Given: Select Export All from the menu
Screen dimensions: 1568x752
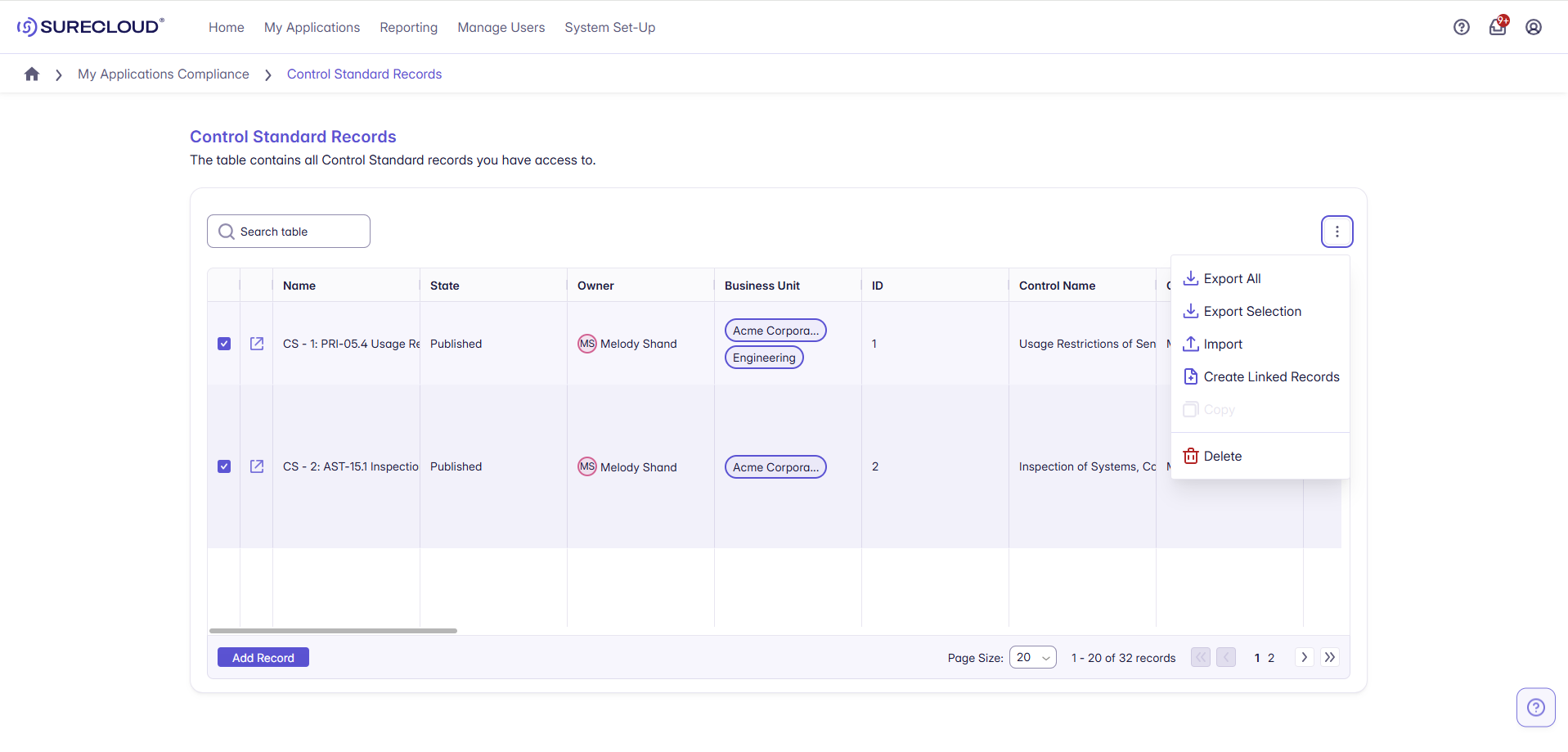Looking at the screenshot, I should (1232, 279).
